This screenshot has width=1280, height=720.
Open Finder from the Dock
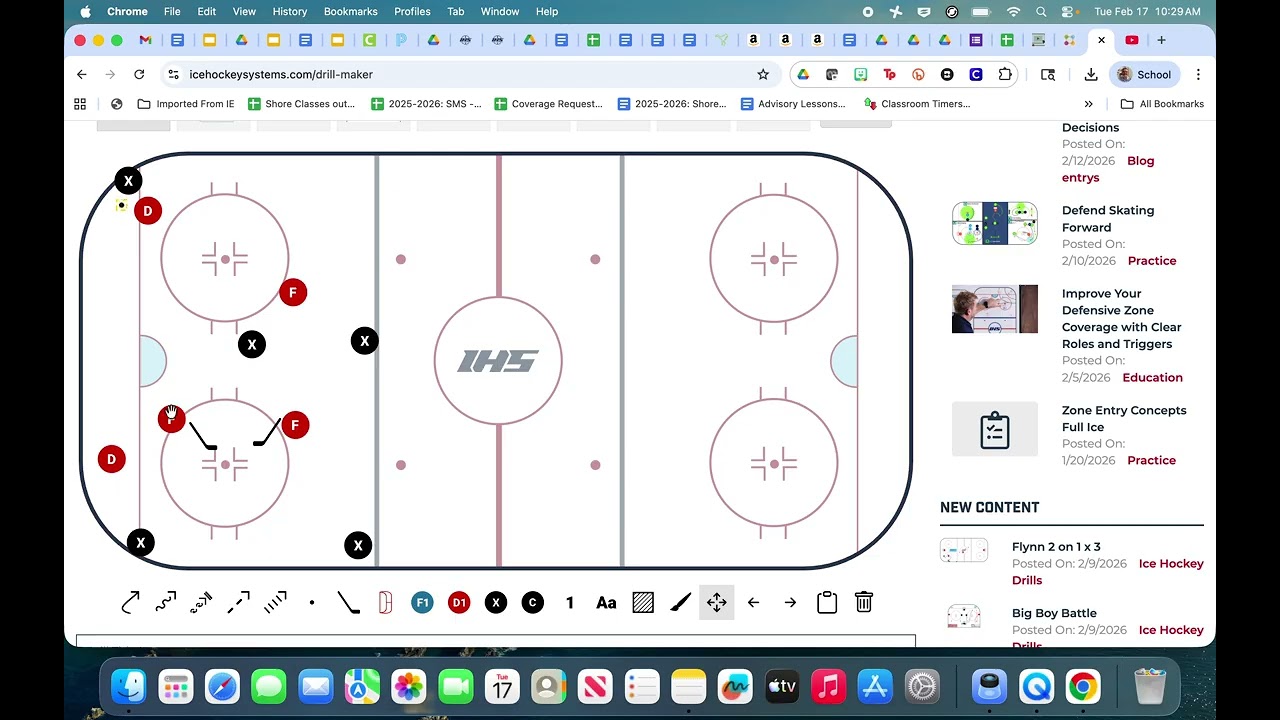[129, 687]
